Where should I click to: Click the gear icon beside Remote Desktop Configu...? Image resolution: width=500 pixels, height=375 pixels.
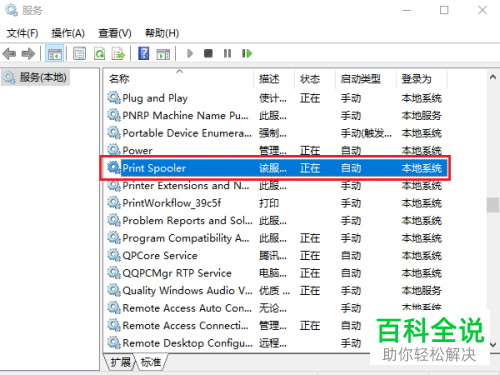coord(114,343)
